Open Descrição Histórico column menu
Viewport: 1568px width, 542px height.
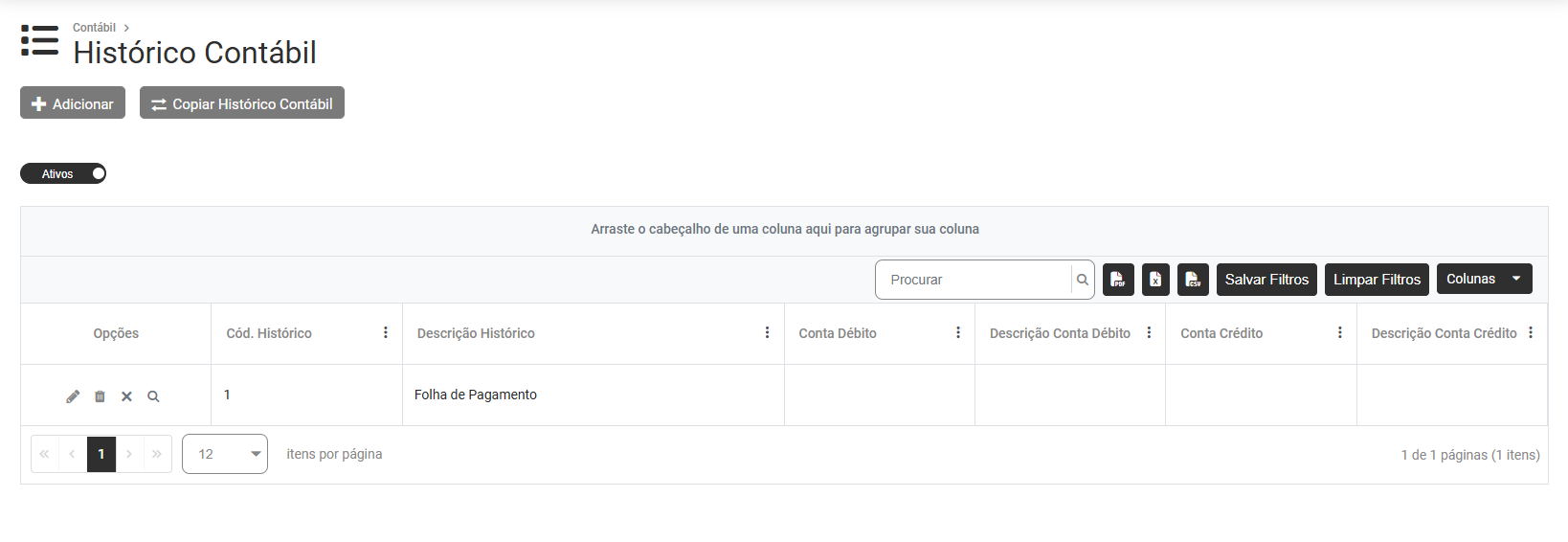click(767, 333)
